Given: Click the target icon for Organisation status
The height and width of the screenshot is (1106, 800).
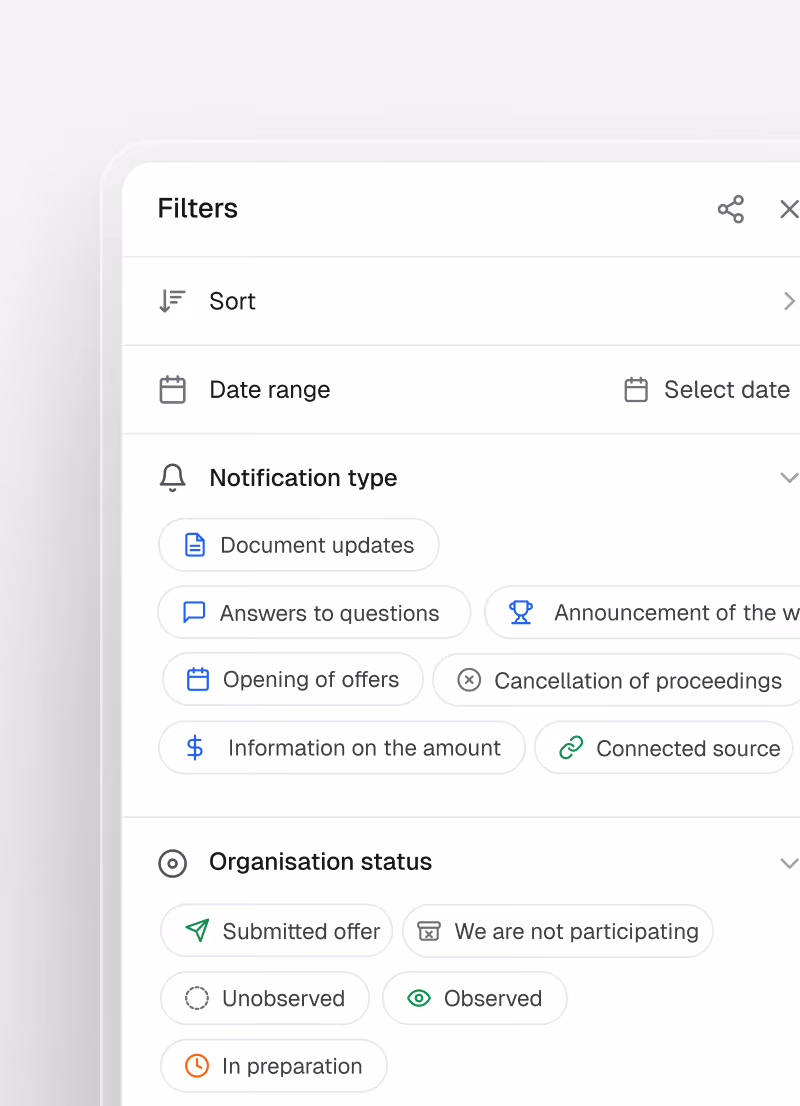Looking at the screenshot, I should click(172, 863).
